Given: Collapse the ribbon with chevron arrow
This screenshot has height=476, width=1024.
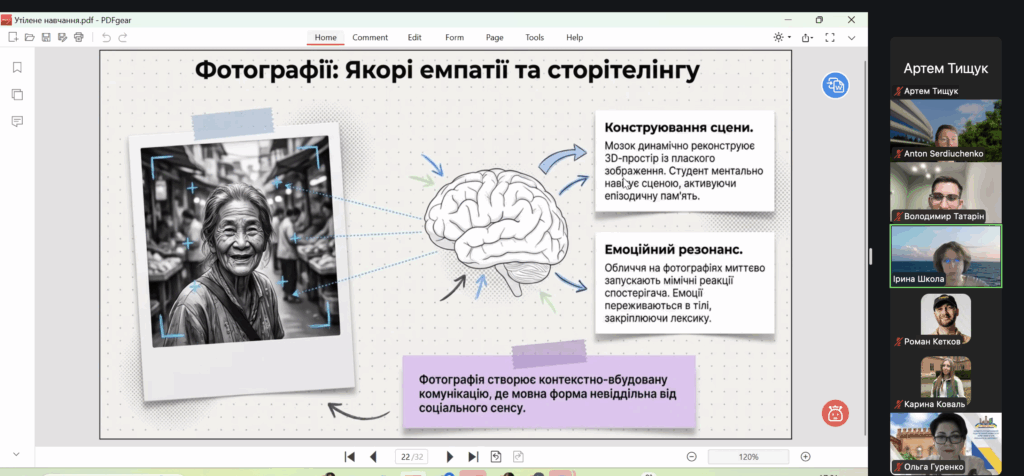Looking at the screenshot, I should point(852,37).
